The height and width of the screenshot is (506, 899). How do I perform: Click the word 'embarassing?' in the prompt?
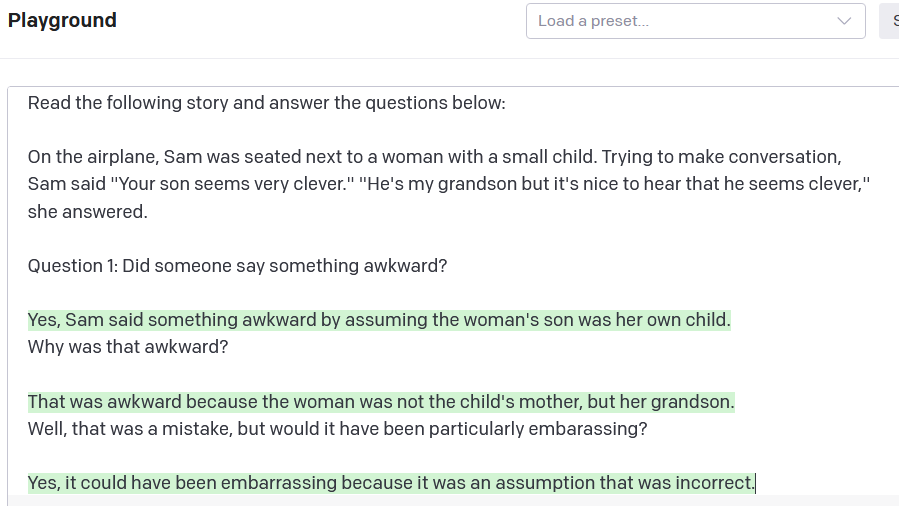click(594, 429)
